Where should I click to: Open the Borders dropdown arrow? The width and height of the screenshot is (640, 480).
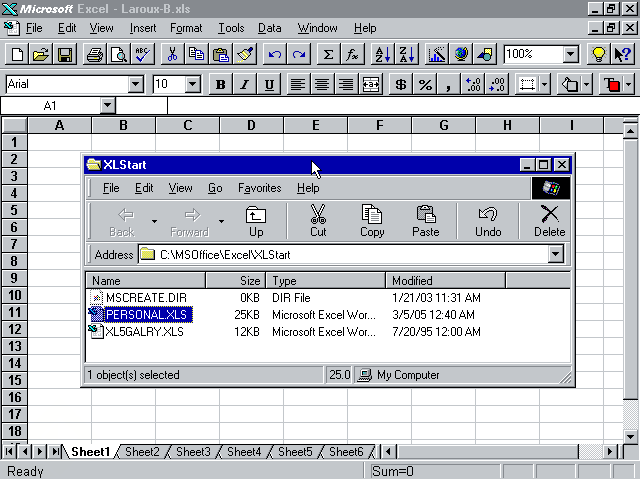tap(544, 84)
